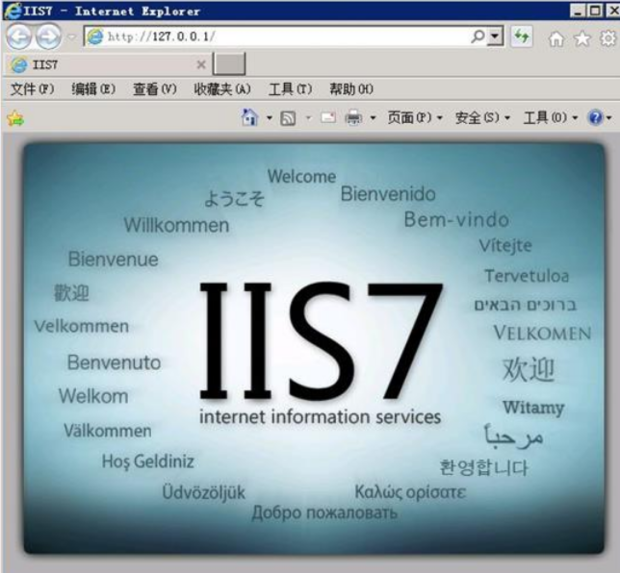Screen dimensions: 620x573
Task: Click the large IIS7 logo image
Action: coord(321,340)
